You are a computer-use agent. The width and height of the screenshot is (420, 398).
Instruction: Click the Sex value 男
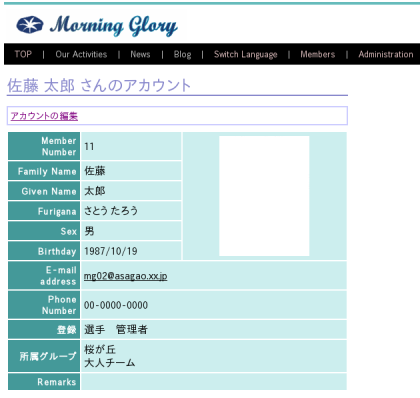pos(89,231)
